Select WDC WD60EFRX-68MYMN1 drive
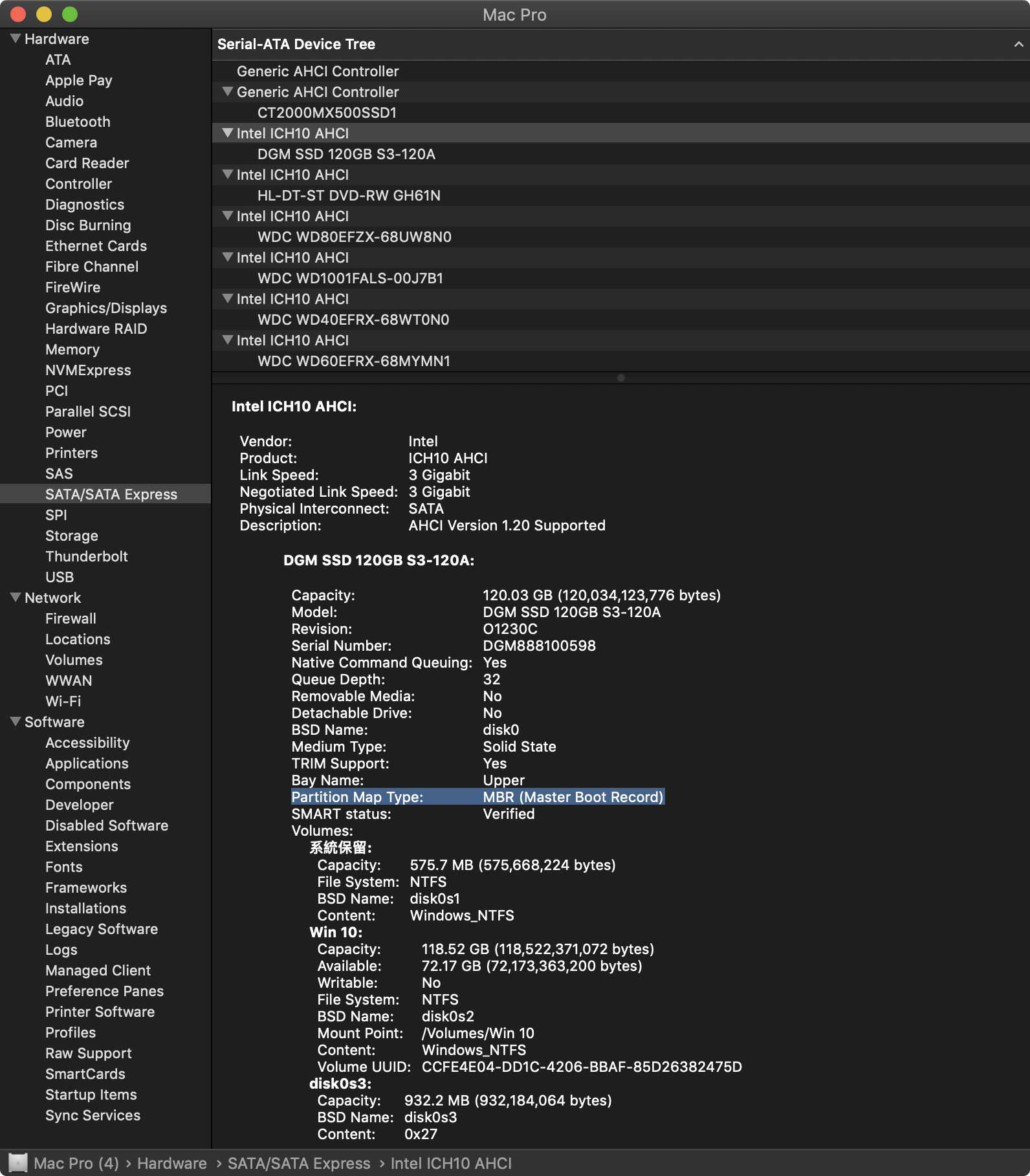 tap(621, 361)
